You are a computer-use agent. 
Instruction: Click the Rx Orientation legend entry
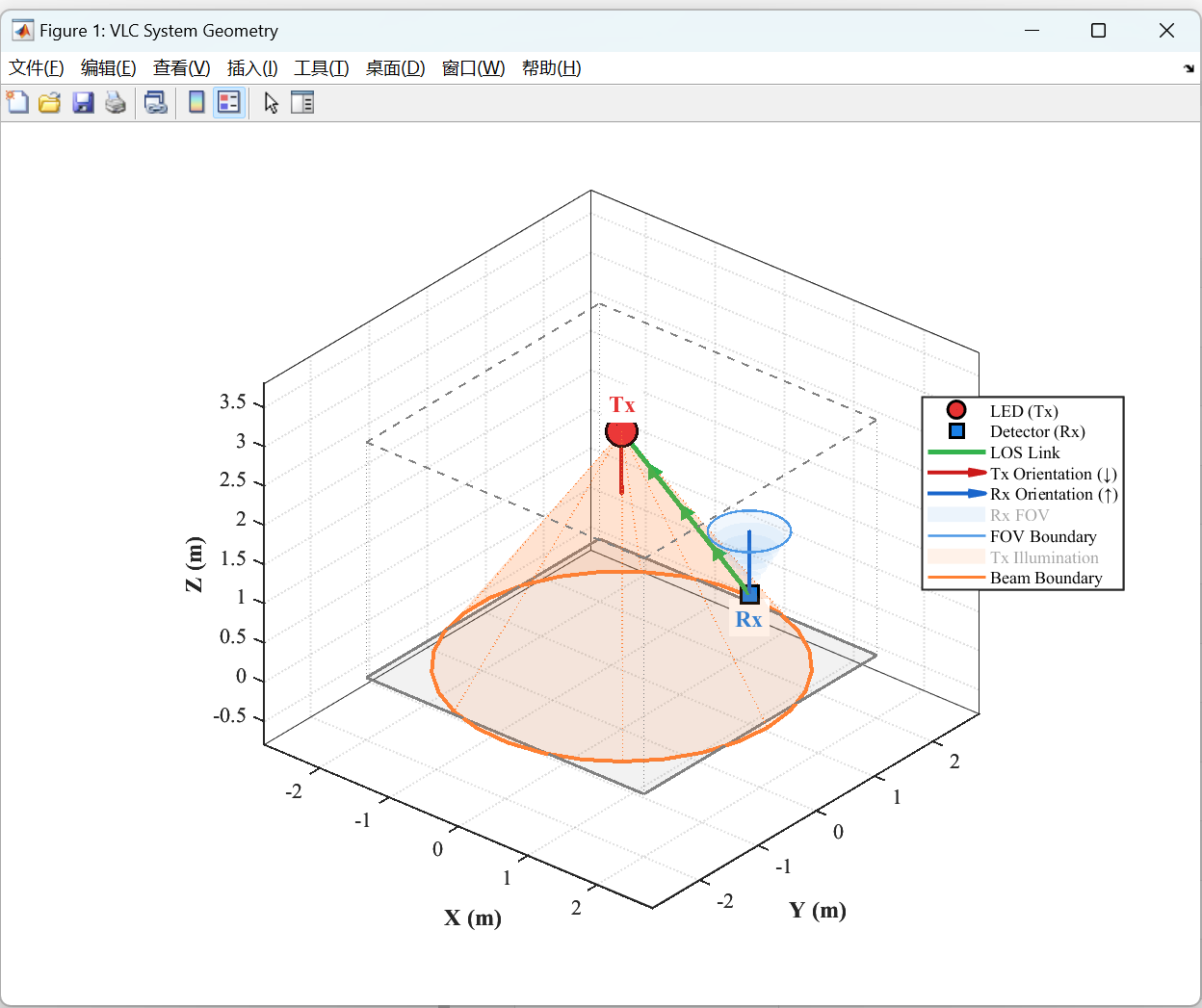(x=1054, y=494)
